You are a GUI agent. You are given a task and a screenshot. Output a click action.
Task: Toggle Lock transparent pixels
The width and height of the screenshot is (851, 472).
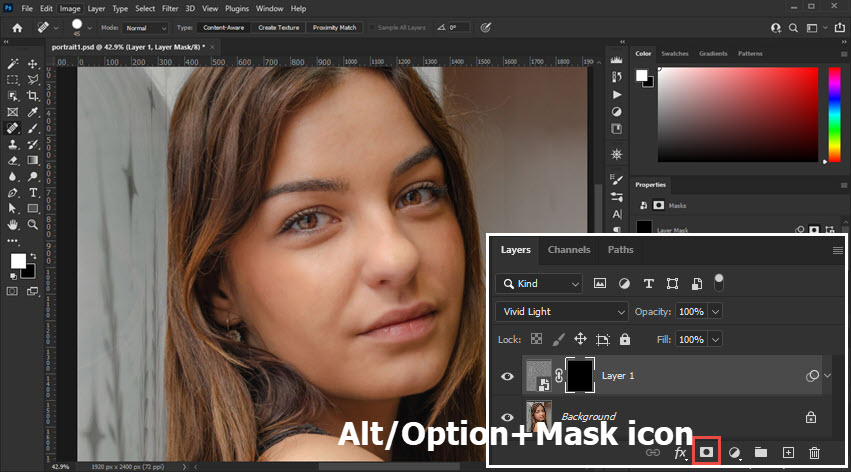536,339
